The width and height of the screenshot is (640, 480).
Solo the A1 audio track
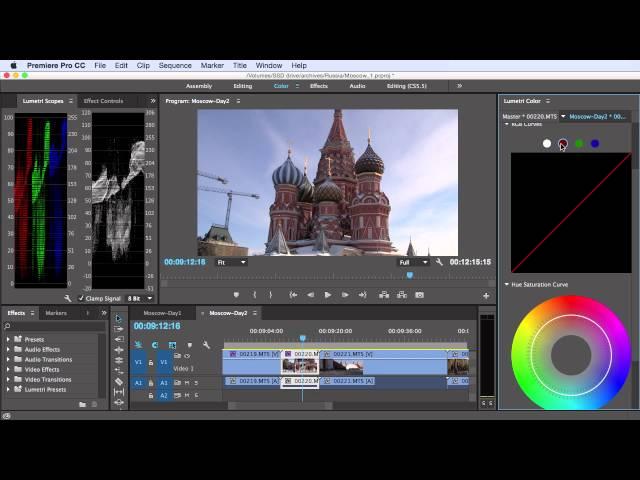click(x=196, y=383)
